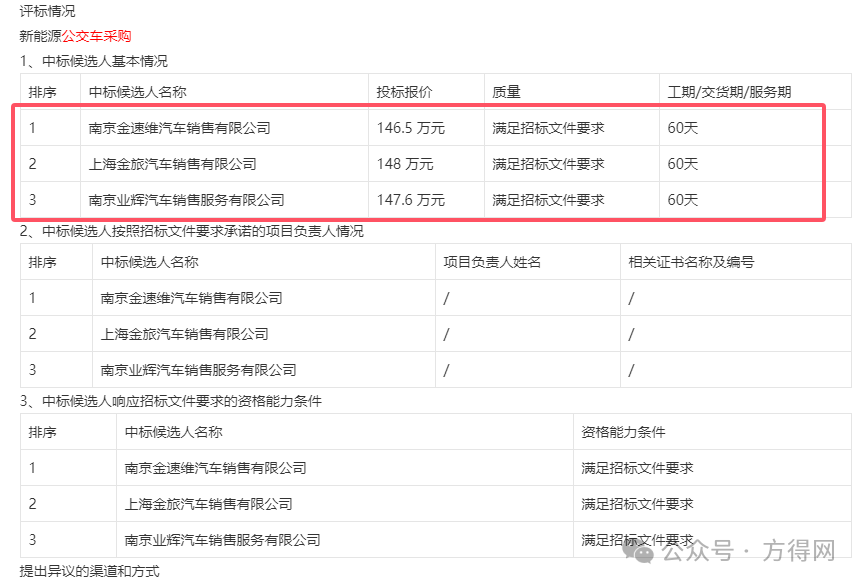863x585 pixels.
Task: Select "南京金速维汽车销售有限公司" in the 项目负责人 table
Action: tap(192, 298)
